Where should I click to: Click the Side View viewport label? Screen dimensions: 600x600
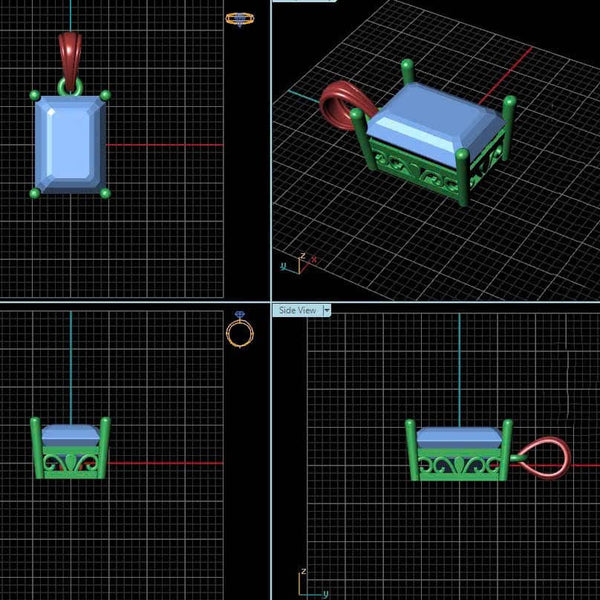tap(297, 310)
